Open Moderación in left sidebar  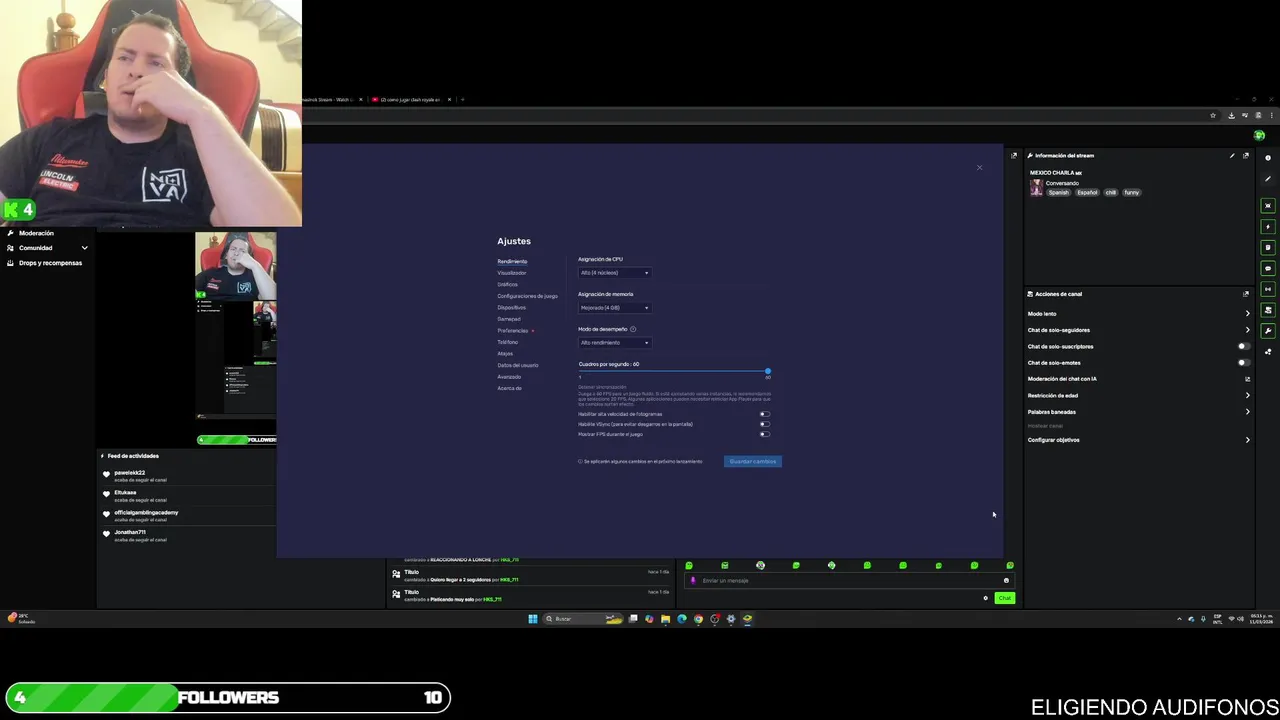(36, 233)
